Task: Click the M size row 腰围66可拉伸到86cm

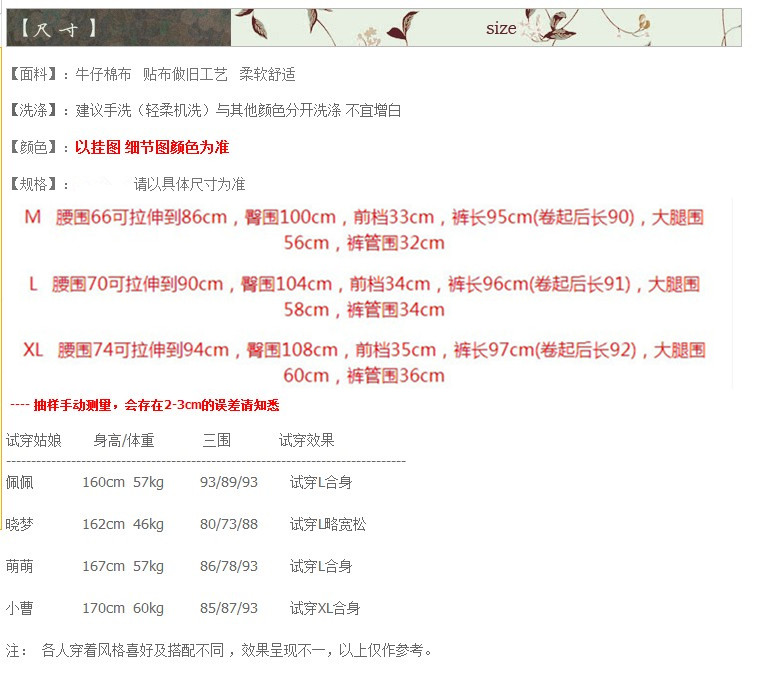Action: pos(364,217)
